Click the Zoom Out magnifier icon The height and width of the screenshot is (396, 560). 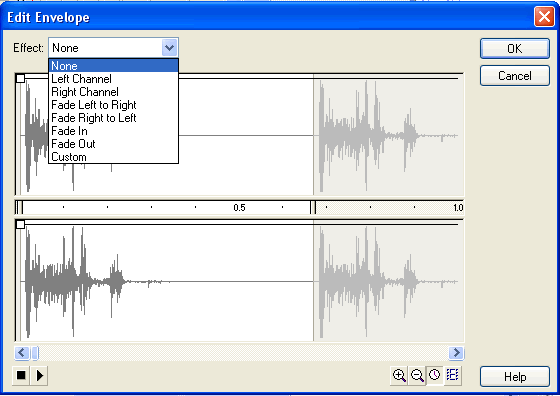417,375
